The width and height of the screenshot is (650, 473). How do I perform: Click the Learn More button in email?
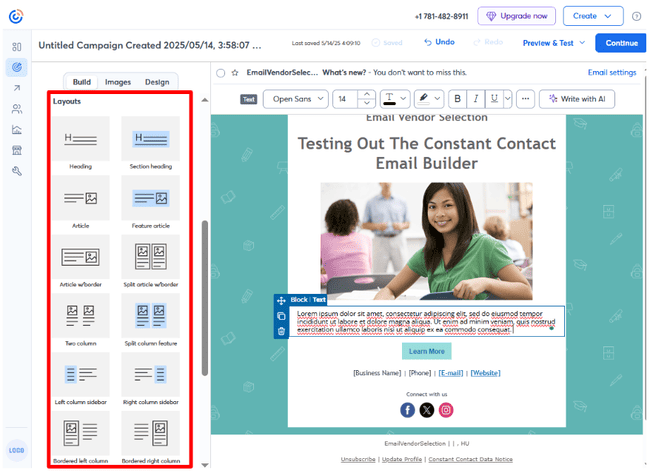pos(427,351)
